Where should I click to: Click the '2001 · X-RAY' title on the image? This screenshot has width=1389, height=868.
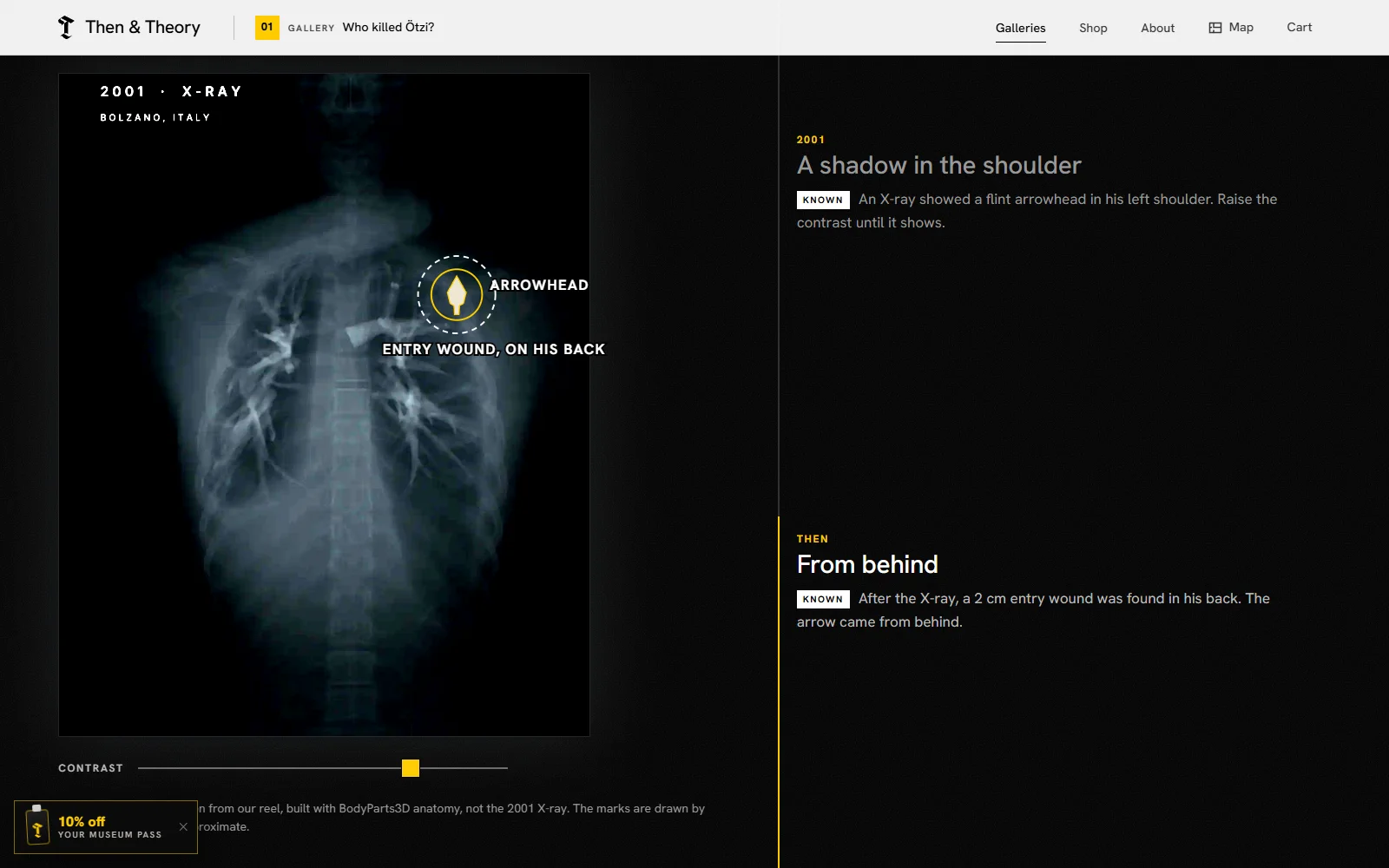tap(171, 92)
